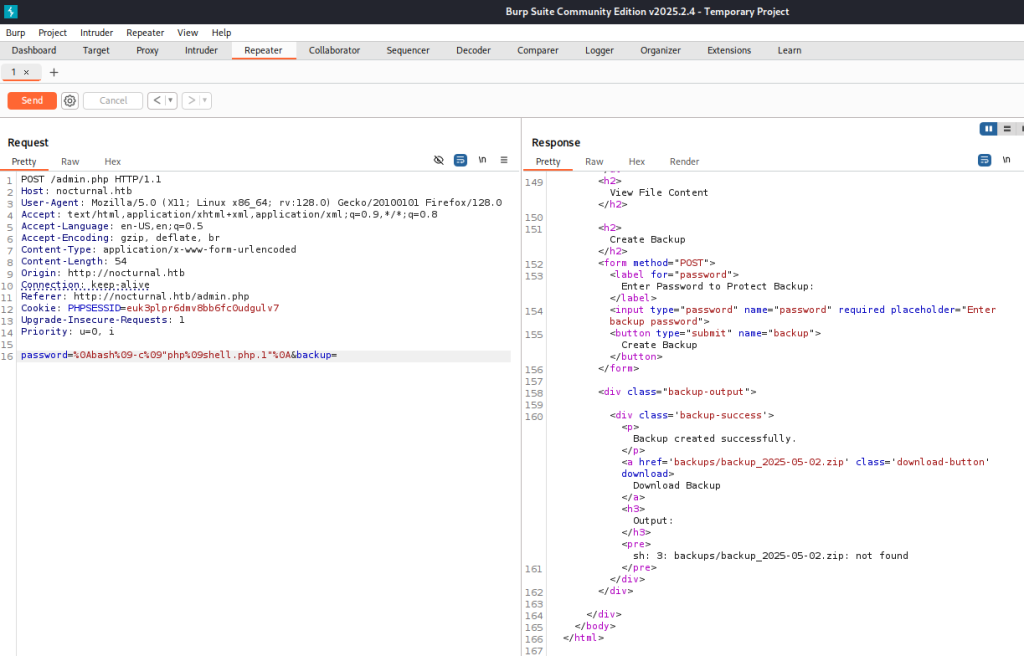This screenshot has height=656, width=1024.
Task: Click the orange Send button
Action: [x=32, y=100]
